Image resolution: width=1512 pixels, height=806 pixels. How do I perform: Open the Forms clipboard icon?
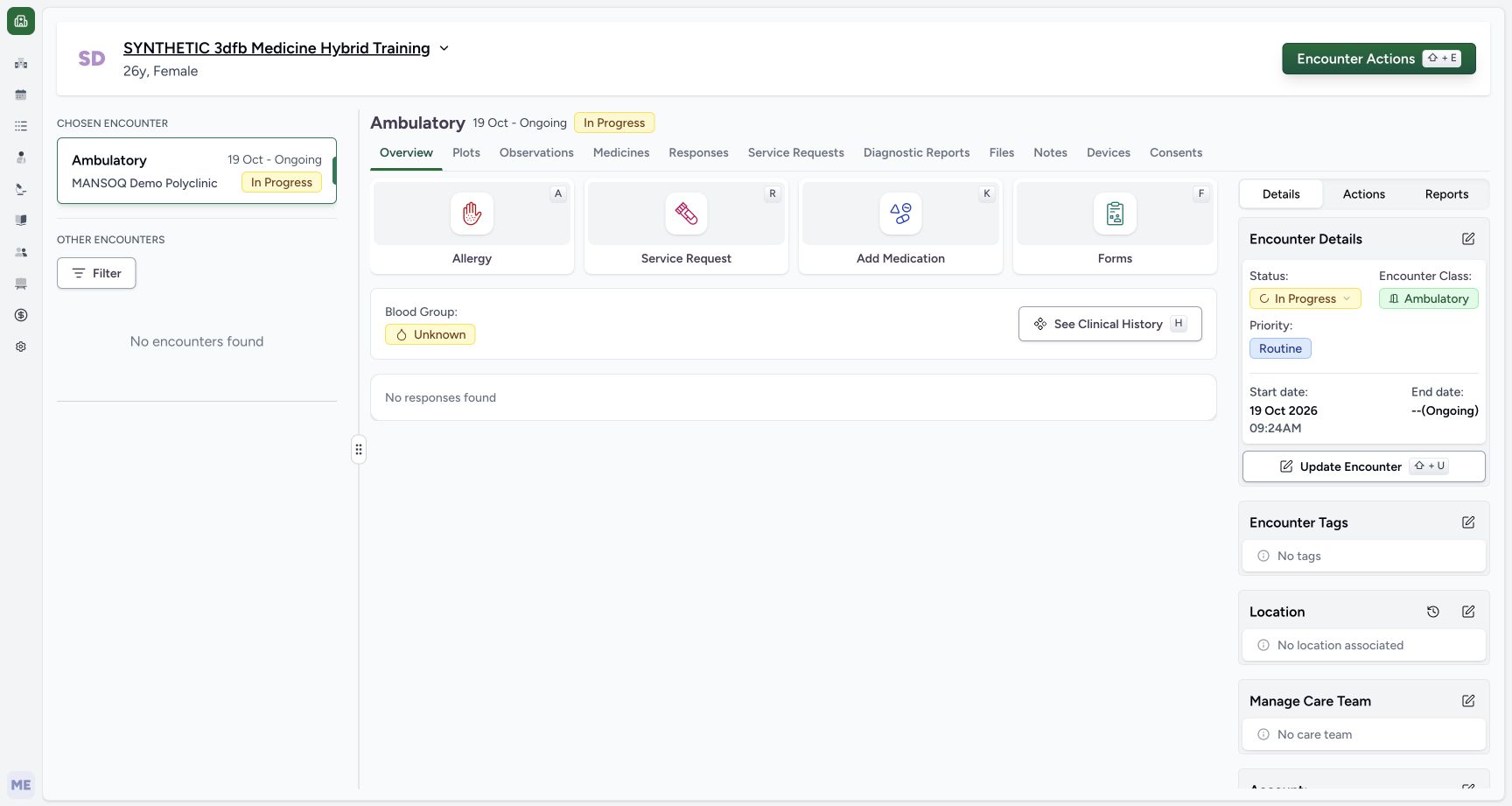1115,214
